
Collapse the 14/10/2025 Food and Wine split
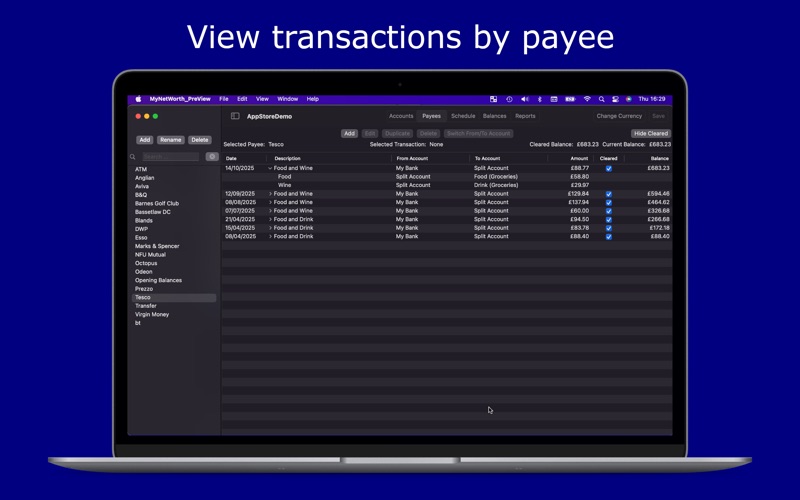(270, 168)
